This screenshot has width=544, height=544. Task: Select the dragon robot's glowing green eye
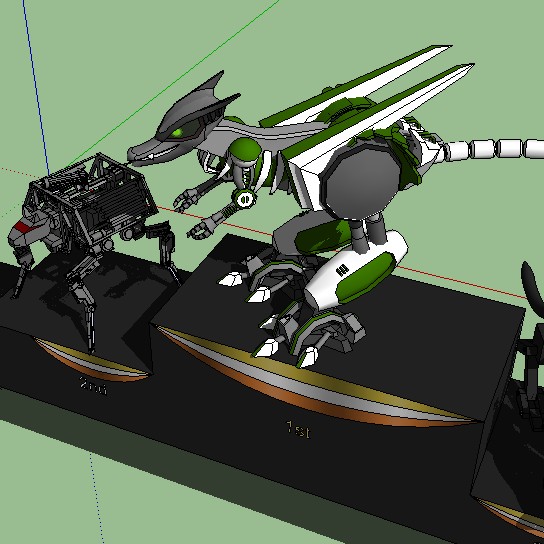point(178,133)
